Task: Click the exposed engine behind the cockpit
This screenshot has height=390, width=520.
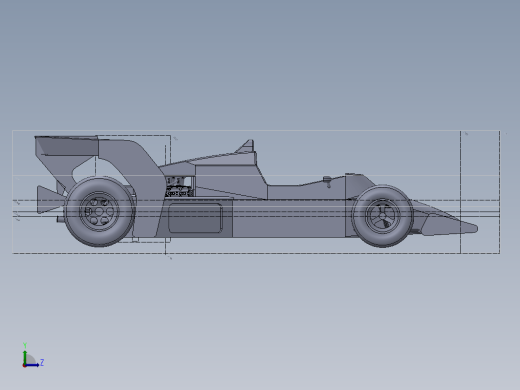Action: pos(179,187)
